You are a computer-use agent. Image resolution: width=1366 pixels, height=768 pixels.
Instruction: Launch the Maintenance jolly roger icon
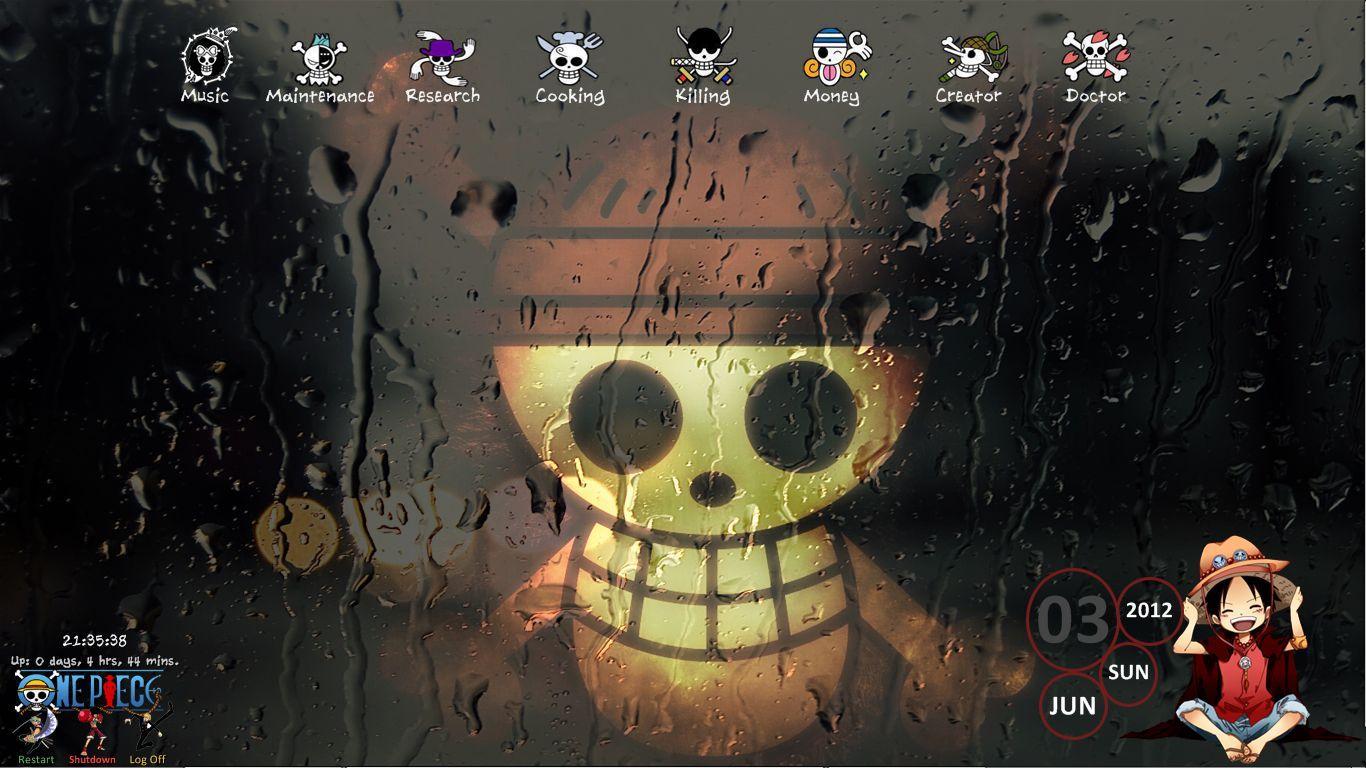click(319, 60)
